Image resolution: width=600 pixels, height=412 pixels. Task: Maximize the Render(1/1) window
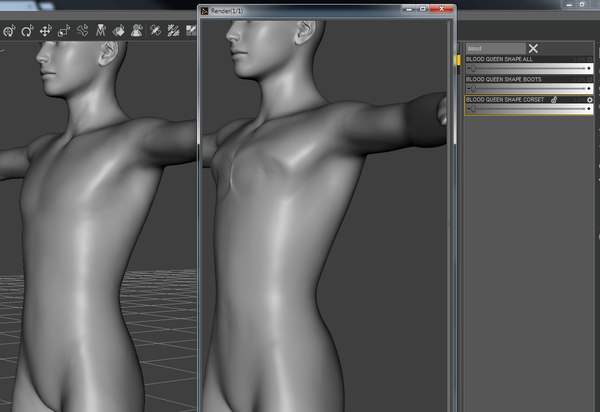pos(422,9)
